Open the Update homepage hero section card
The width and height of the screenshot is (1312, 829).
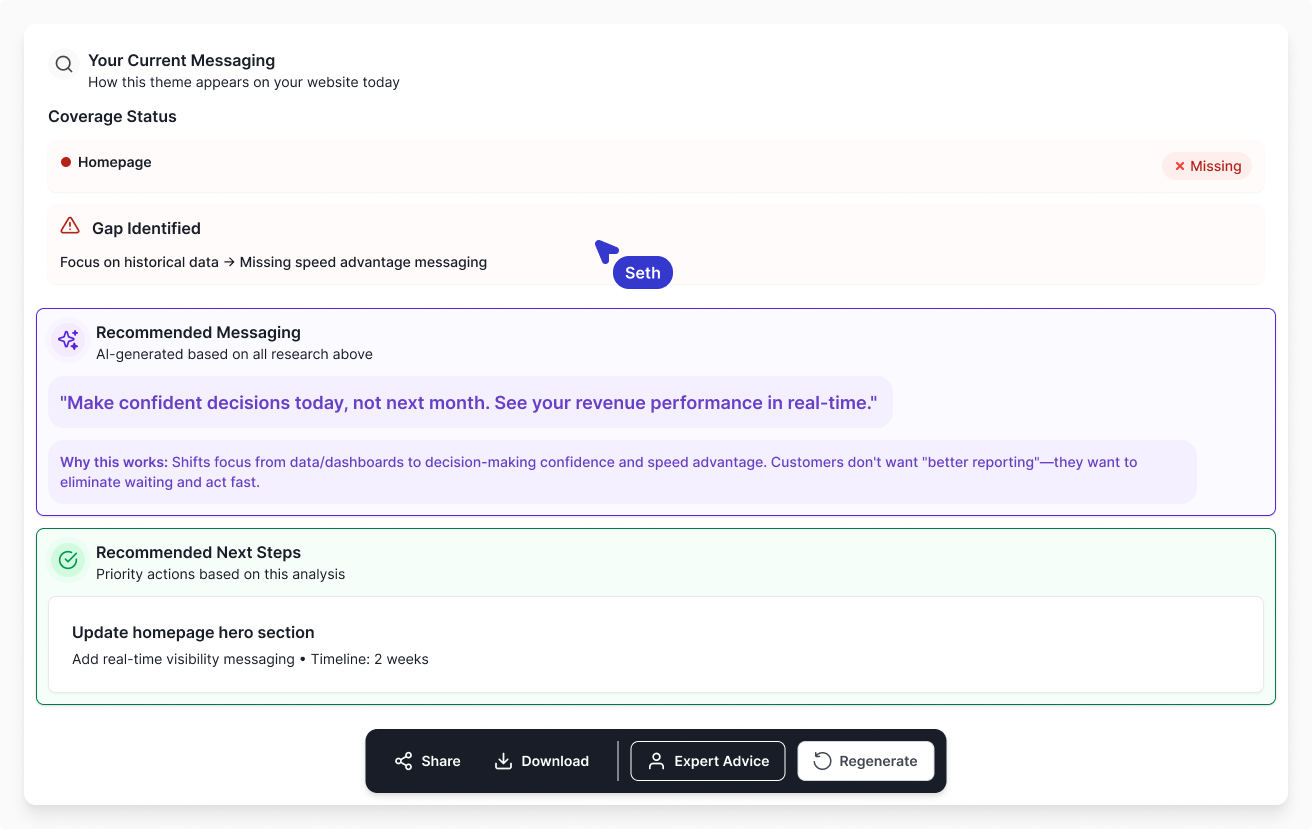656,644
